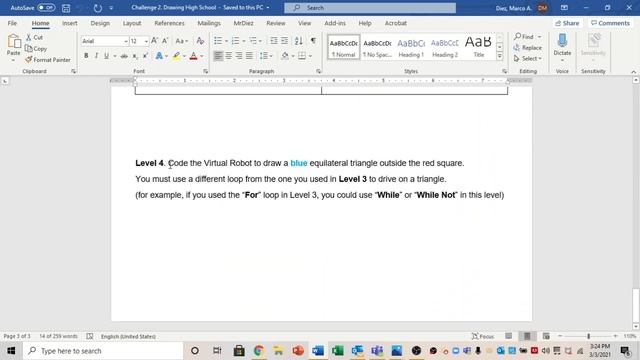
Task: Clear all formatting icon
Action: (200, 41)
